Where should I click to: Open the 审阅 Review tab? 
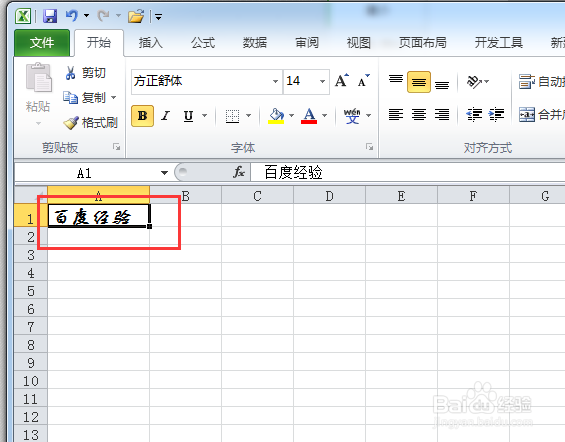coord(307,43)
